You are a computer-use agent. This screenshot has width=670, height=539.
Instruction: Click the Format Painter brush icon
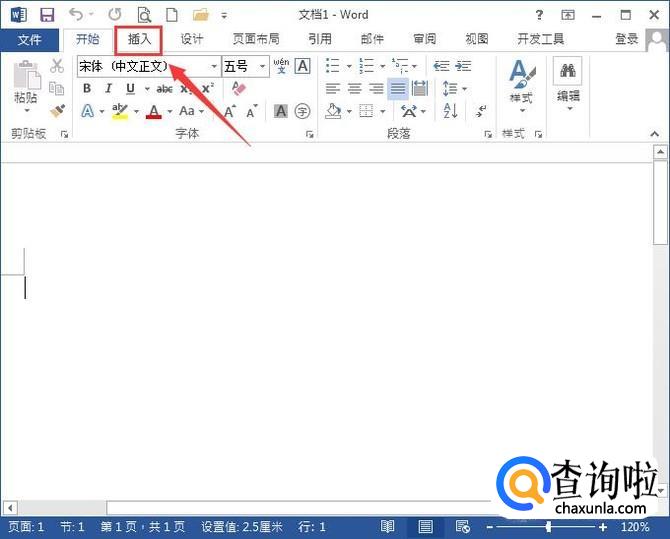pyautogui.click(x=57, y=111)
